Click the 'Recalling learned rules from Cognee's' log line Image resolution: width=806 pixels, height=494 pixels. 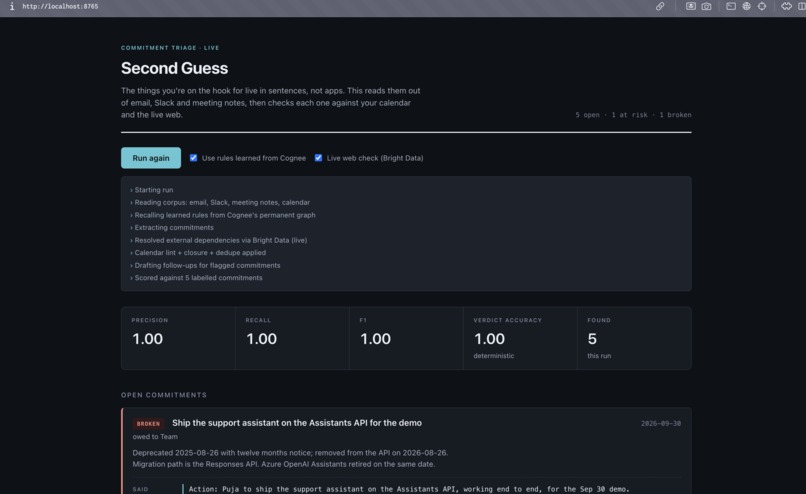pyautogui.click(x=223, y=215)
